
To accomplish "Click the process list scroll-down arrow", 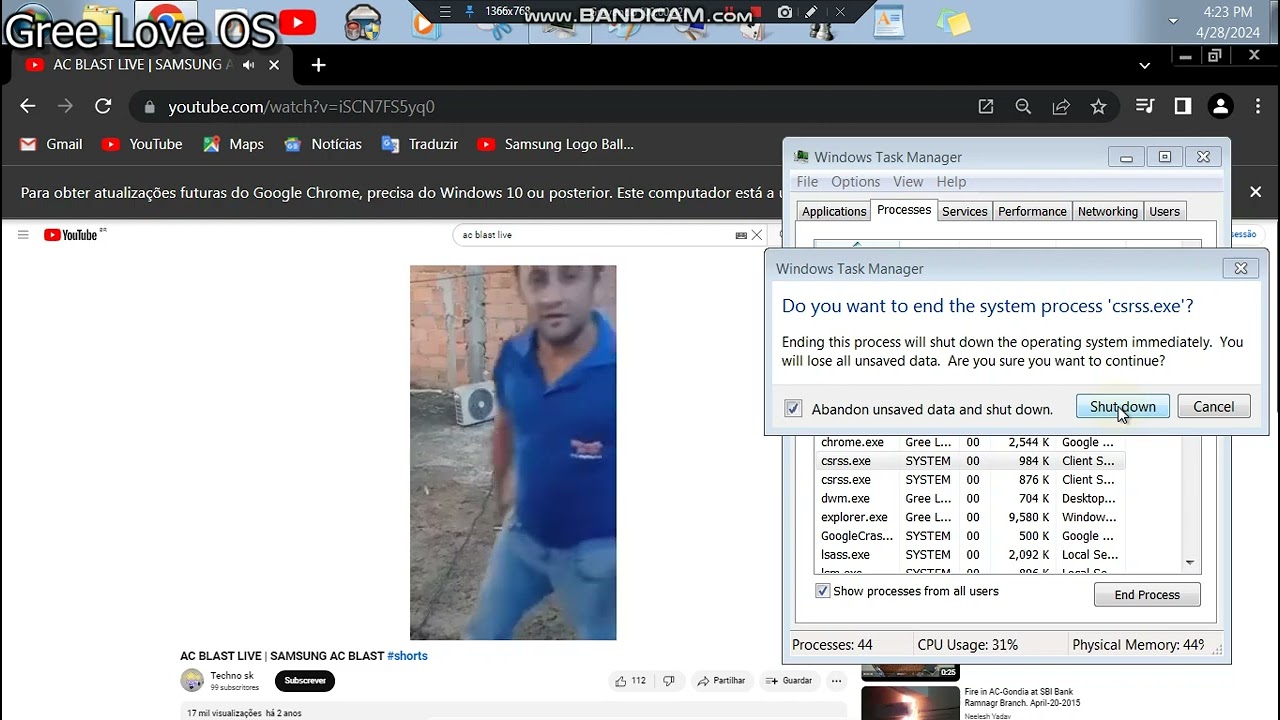I will click(x=1190, y=563).
